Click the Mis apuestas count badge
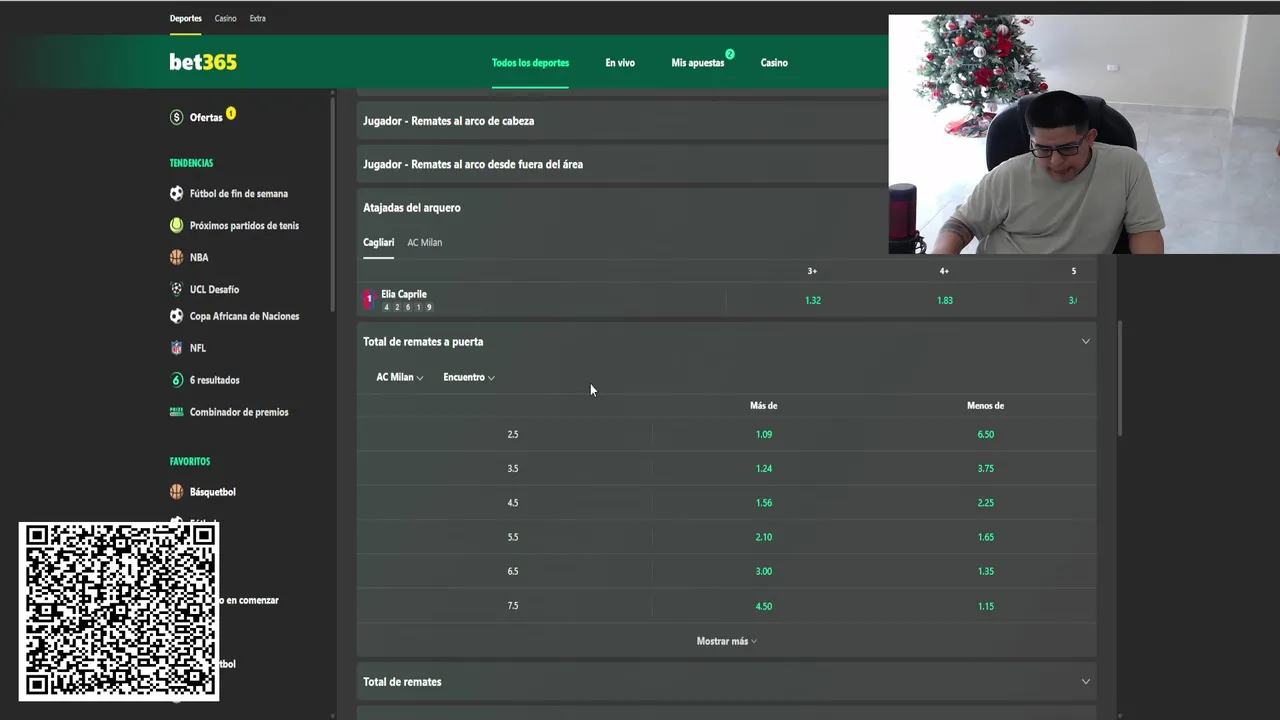This screenshot has height=720, width=1280. [x=730, y=54]
